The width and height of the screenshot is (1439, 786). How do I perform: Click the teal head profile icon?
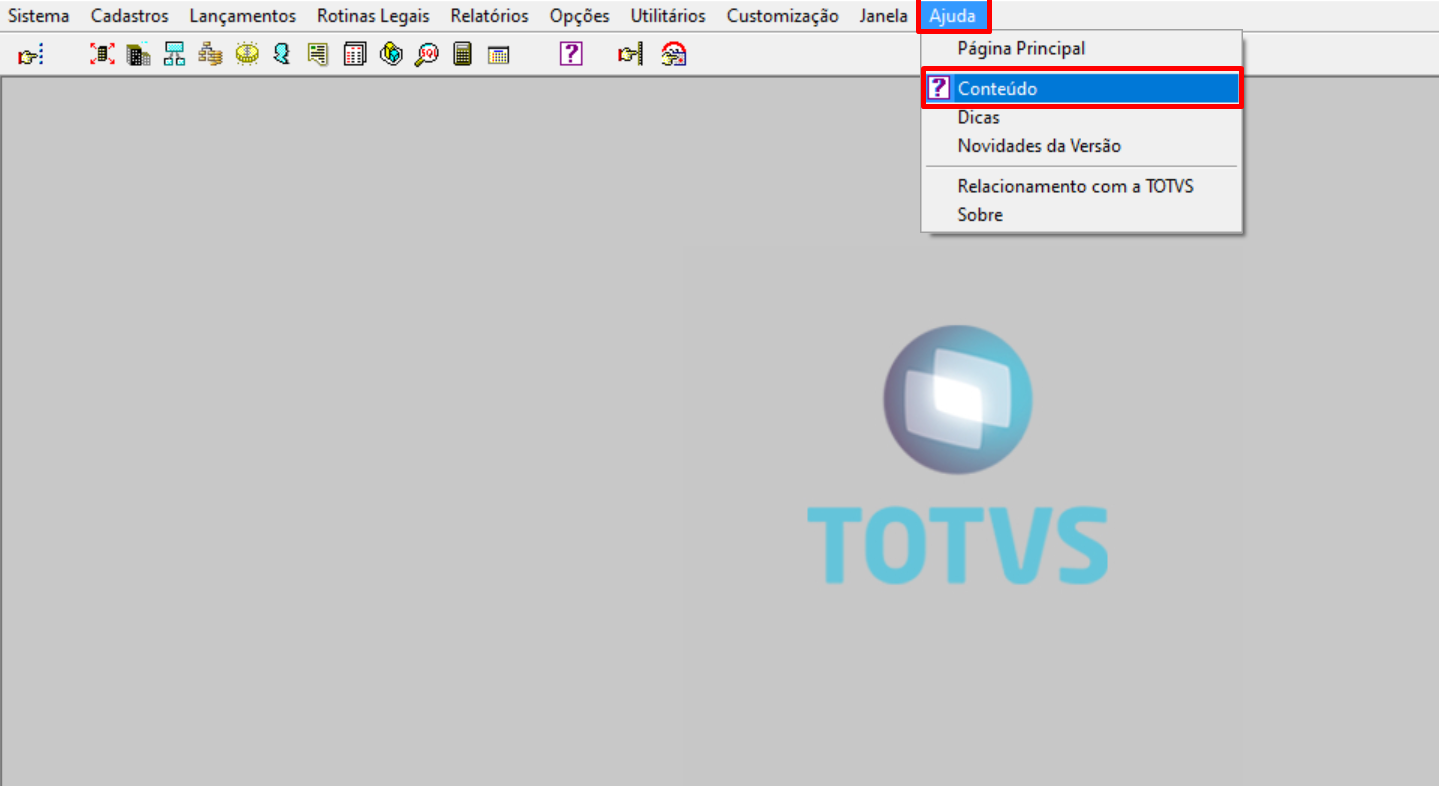click(282, 54)
